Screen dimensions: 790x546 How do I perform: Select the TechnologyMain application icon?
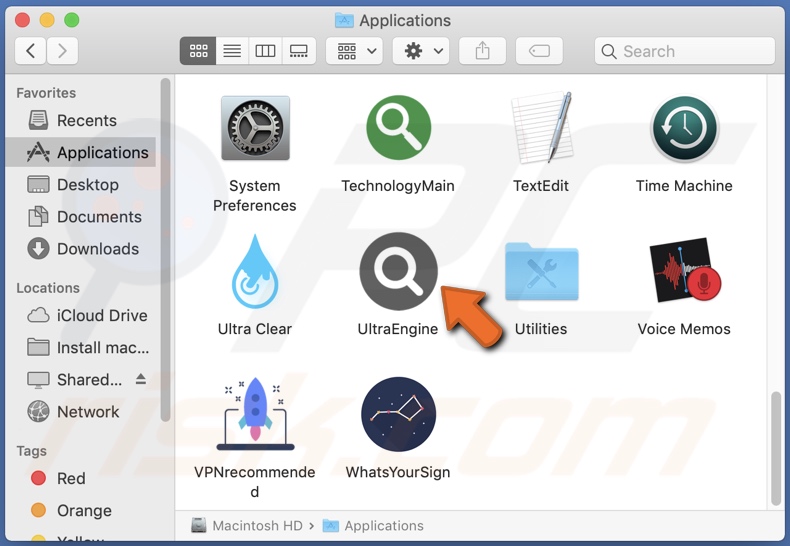[398, 128]
